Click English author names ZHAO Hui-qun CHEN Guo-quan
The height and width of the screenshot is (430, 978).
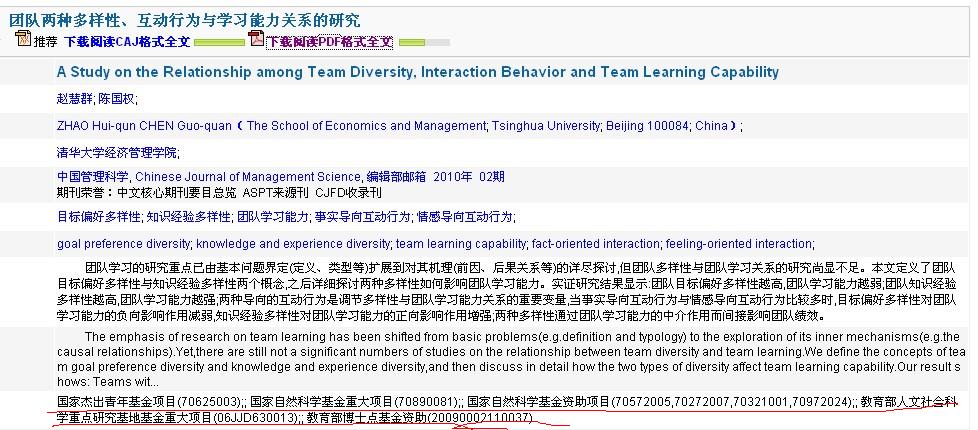click(x=145, y=125)
